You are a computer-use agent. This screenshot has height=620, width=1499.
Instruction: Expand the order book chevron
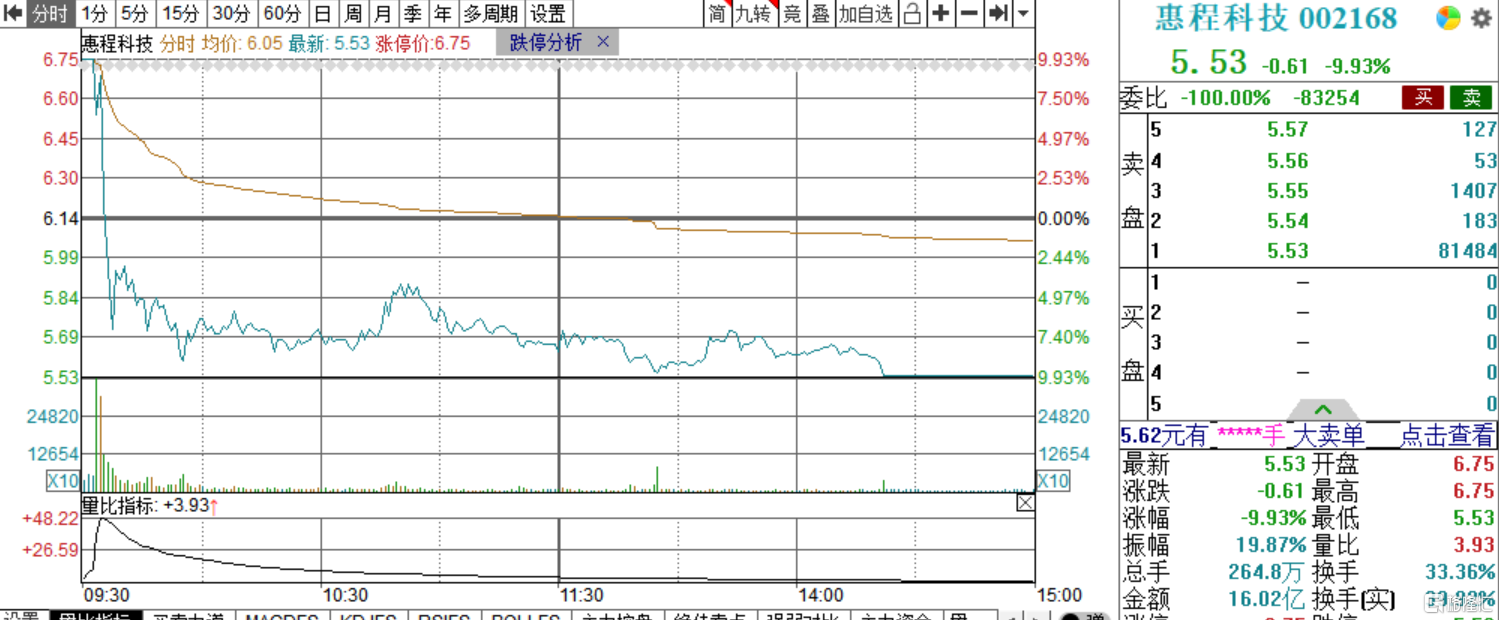coord(1323,410)
